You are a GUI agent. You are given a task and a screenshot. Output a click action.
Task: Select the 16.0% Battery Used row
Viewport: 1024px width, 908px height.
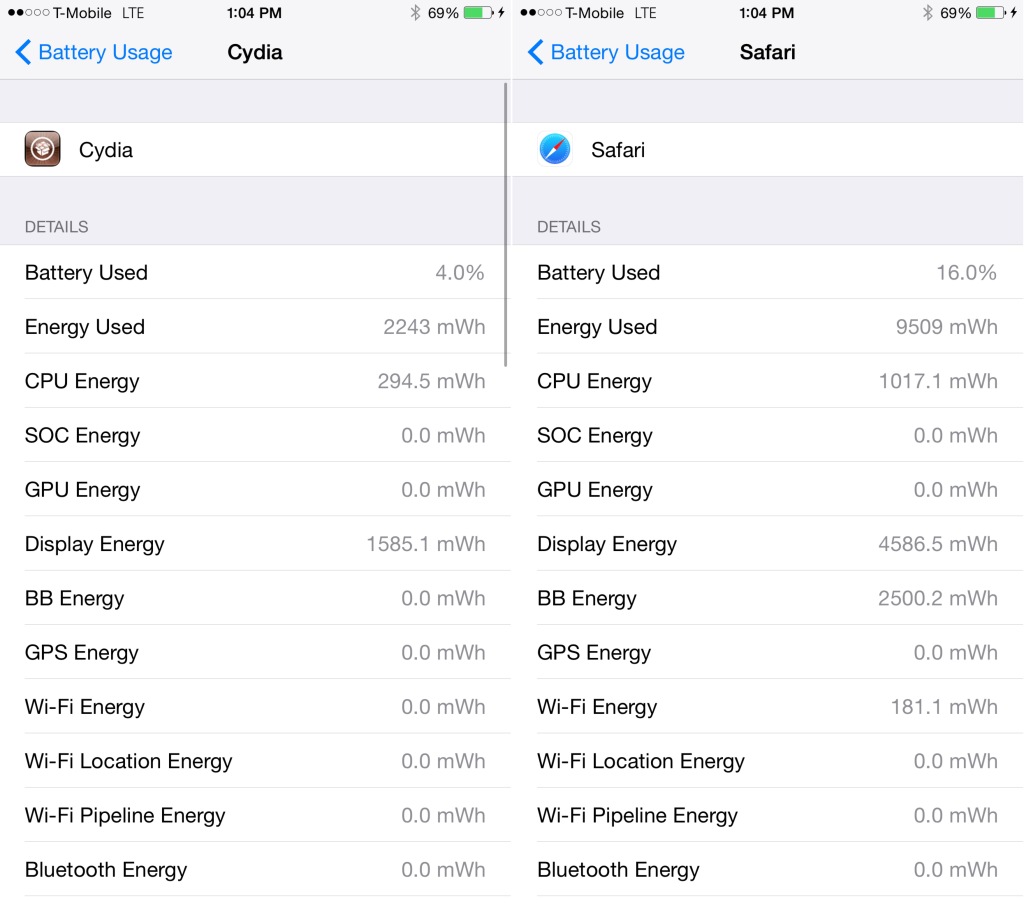pos(767,272)
